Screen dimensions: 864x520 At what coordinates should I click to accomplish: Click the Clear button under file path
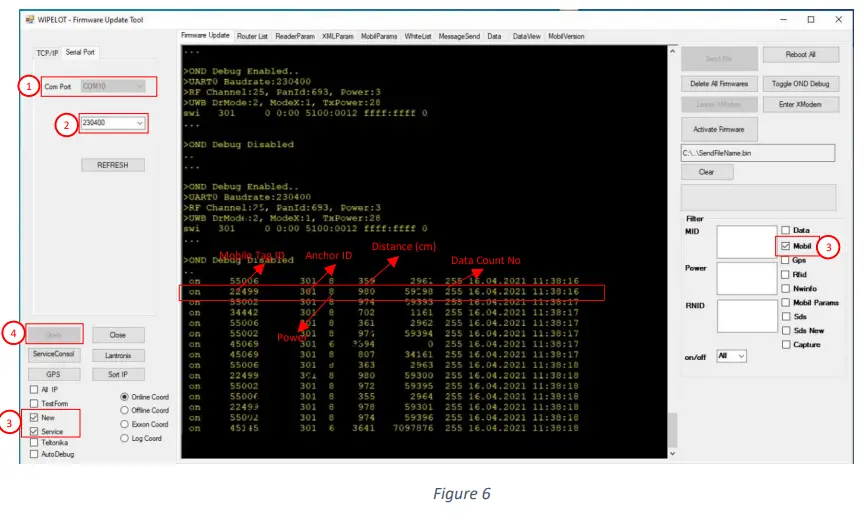[707, 172]
